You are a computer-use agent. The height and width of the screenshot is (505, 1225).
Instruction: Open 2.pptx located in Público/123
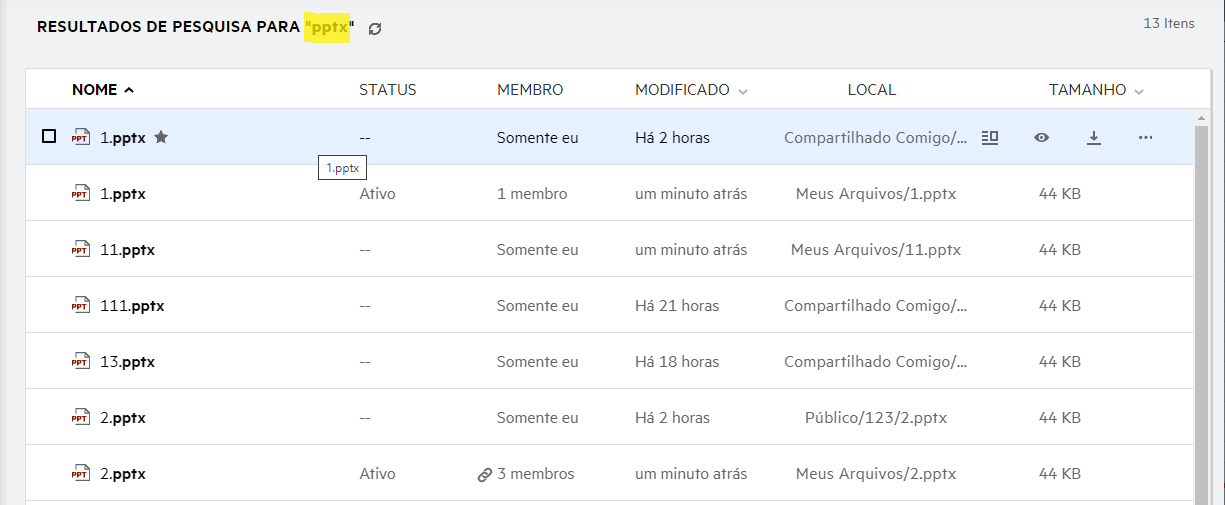click(x=123, y=418)
